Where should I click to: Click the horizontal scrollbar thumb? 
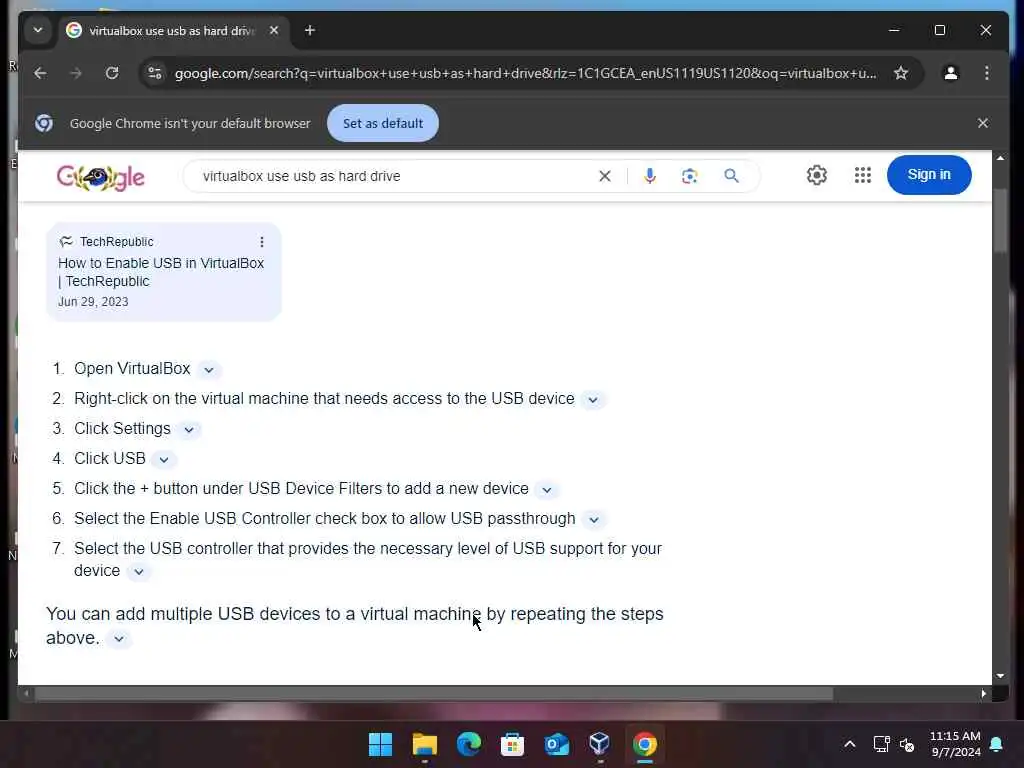(x=434, y=694)
